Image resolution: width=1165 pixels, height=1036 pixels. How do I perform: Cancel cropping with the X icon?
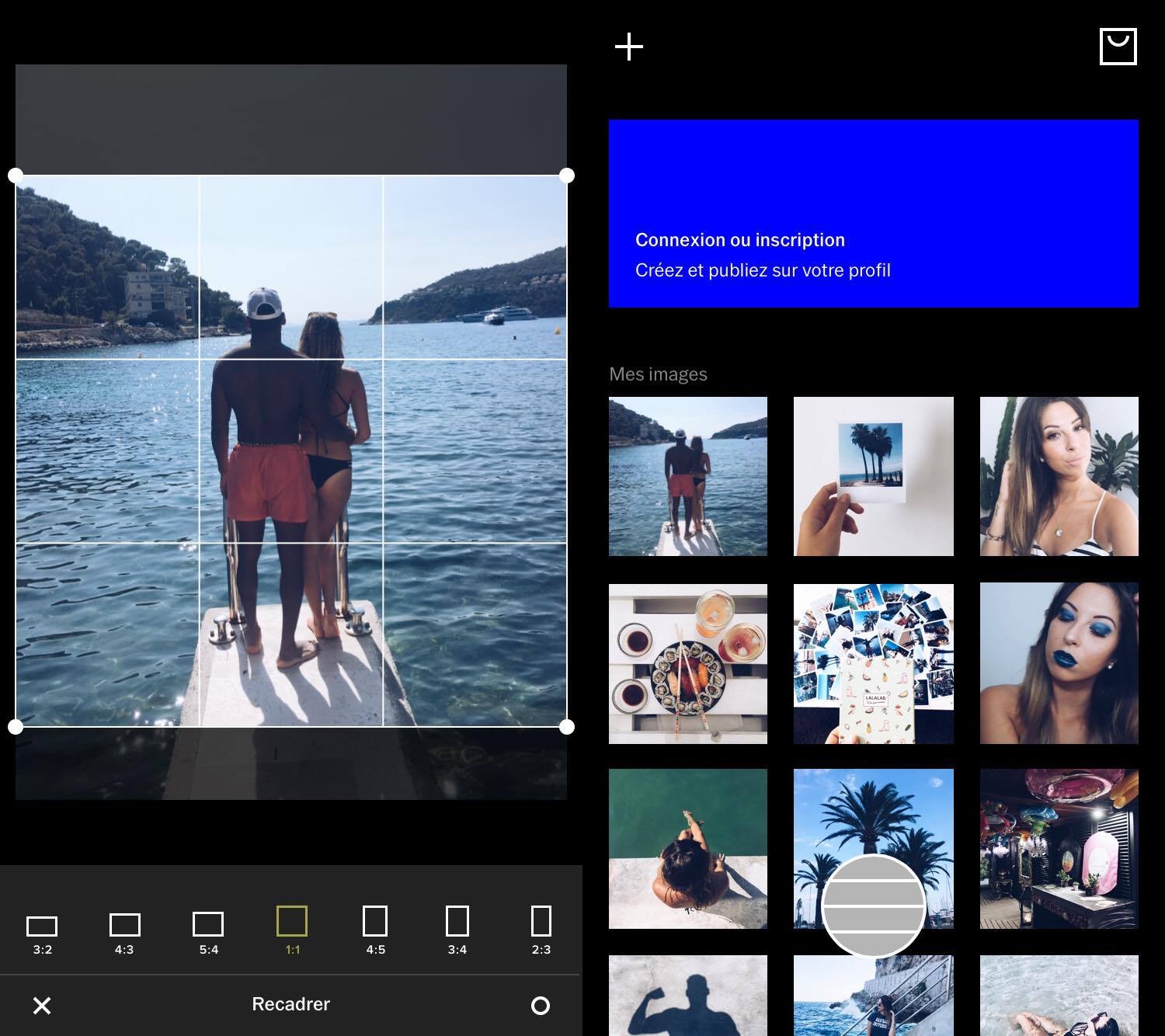tap(42, 1006)
